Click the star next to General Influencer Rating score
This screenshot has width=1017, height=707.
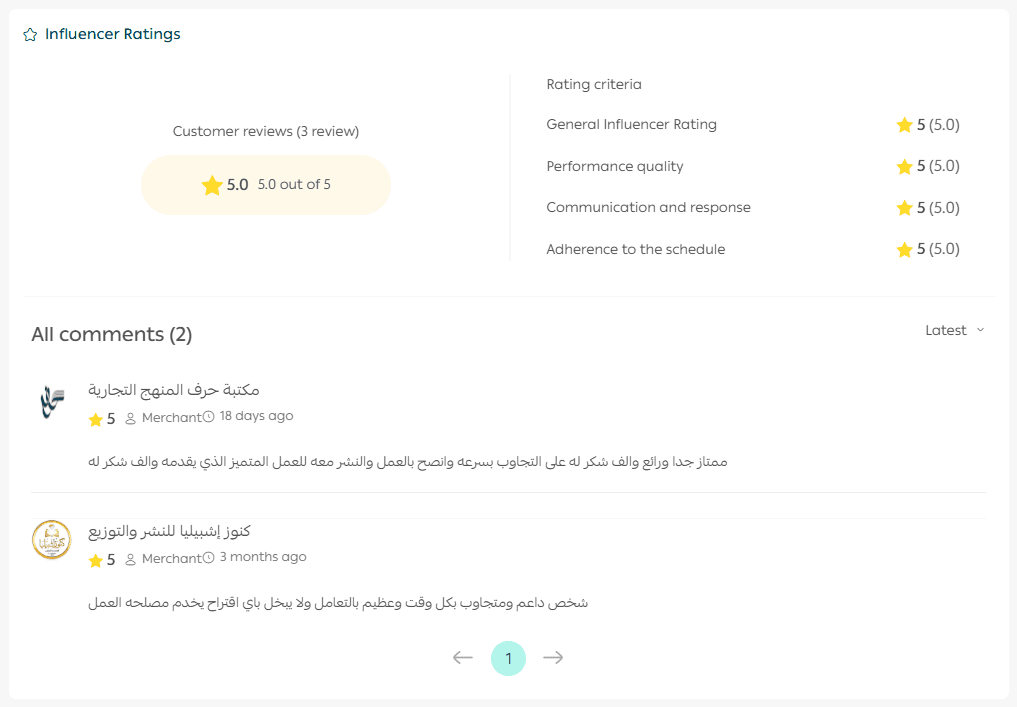[904, 126]
